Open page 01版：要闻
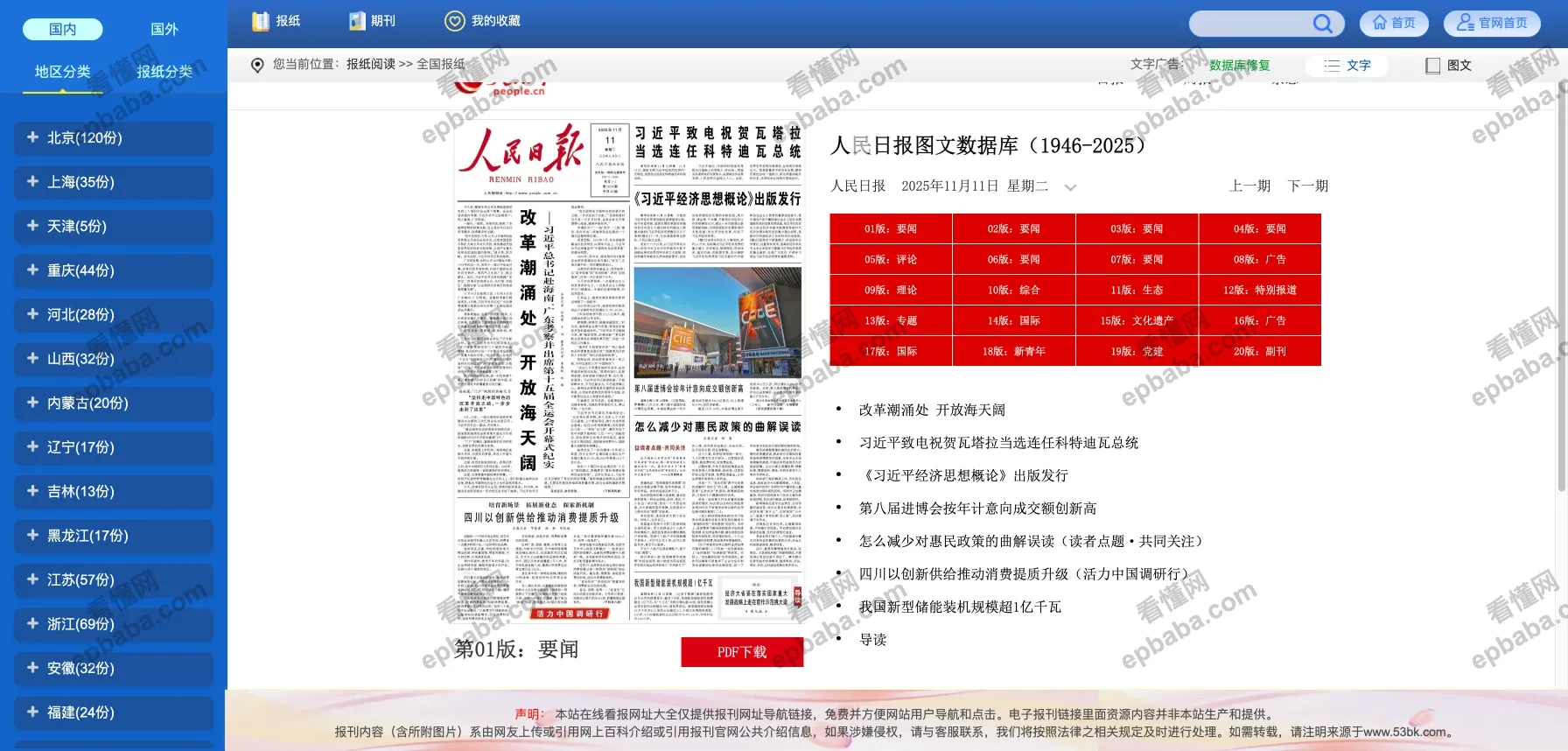The height and width of the screenshot is (751, 1568). coord(891,228)
